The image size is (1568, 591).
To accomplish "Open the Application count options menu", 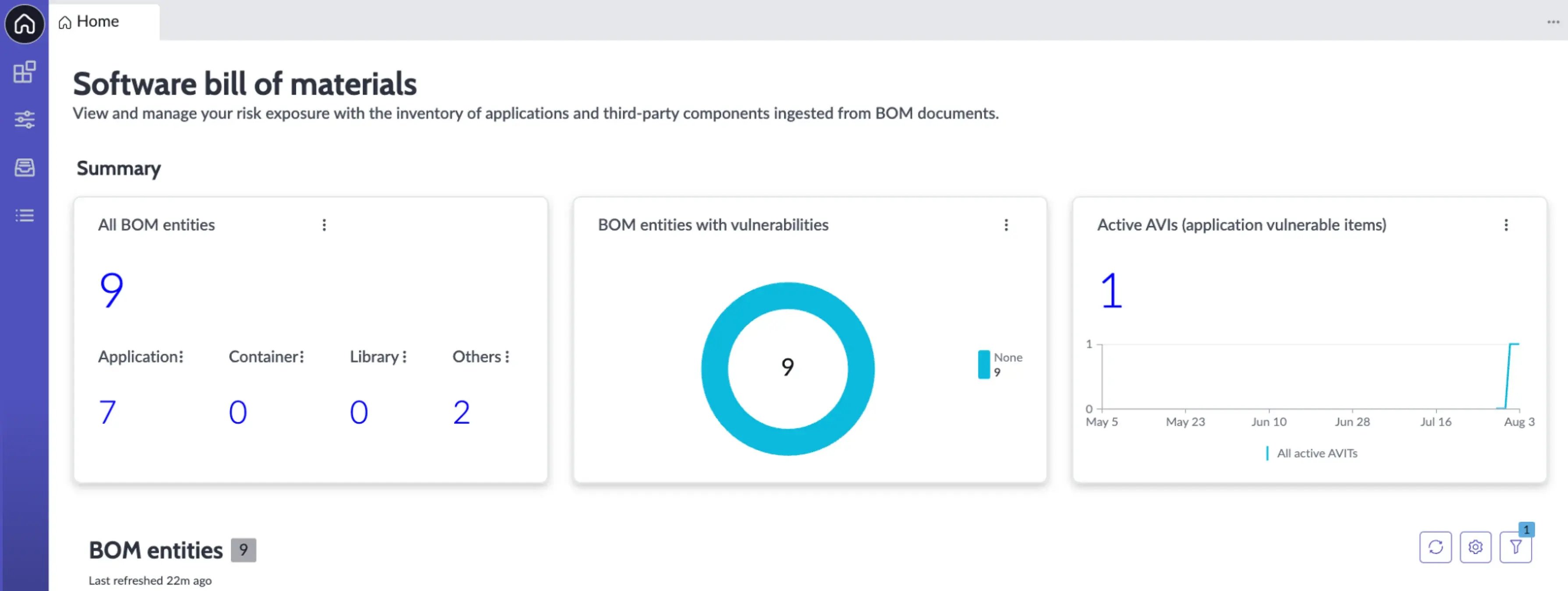I will tap(181, 357).
